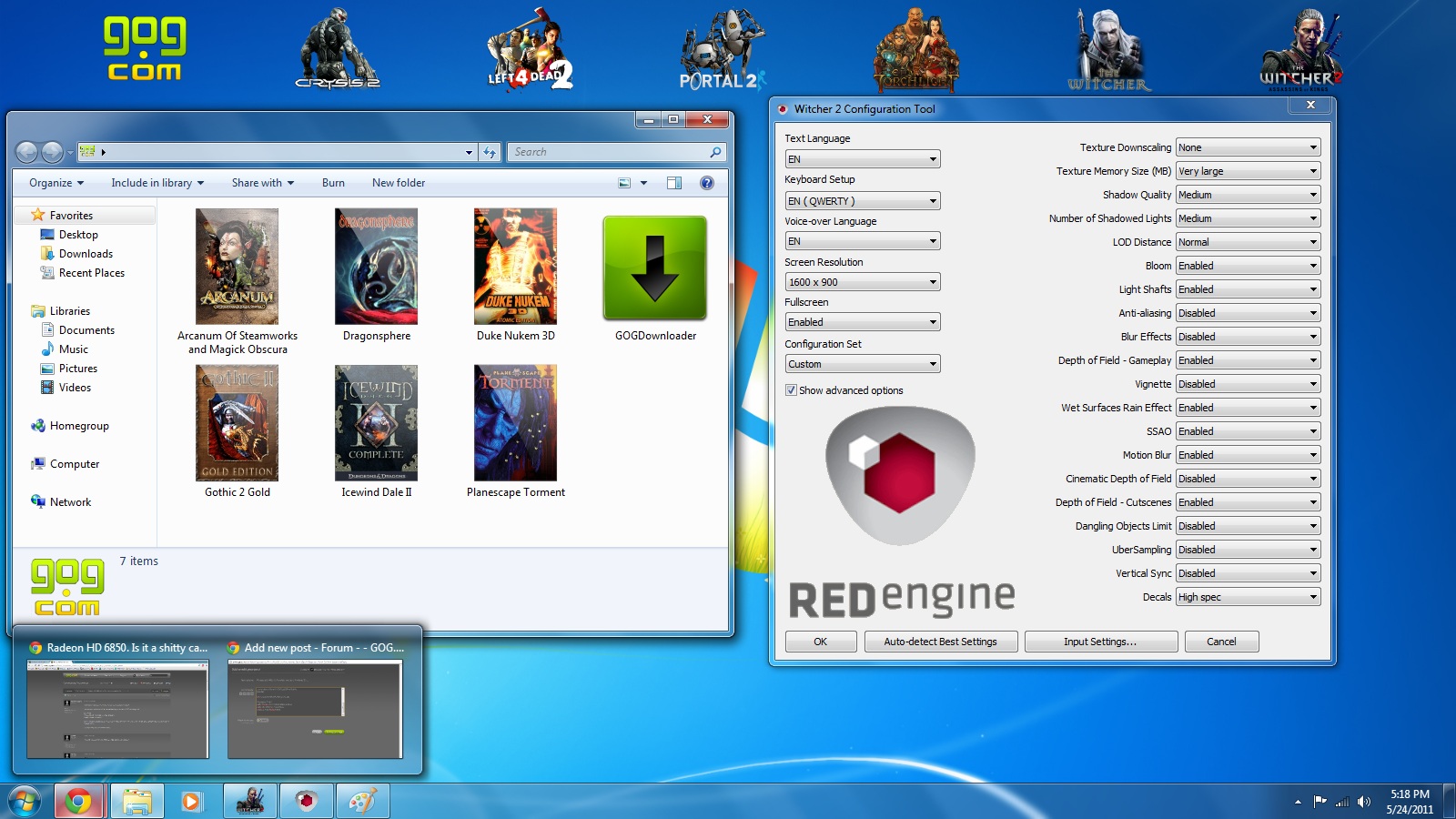Click Input Settings button
This screenshot has width=1456, height=819.
click(1100, 642)
